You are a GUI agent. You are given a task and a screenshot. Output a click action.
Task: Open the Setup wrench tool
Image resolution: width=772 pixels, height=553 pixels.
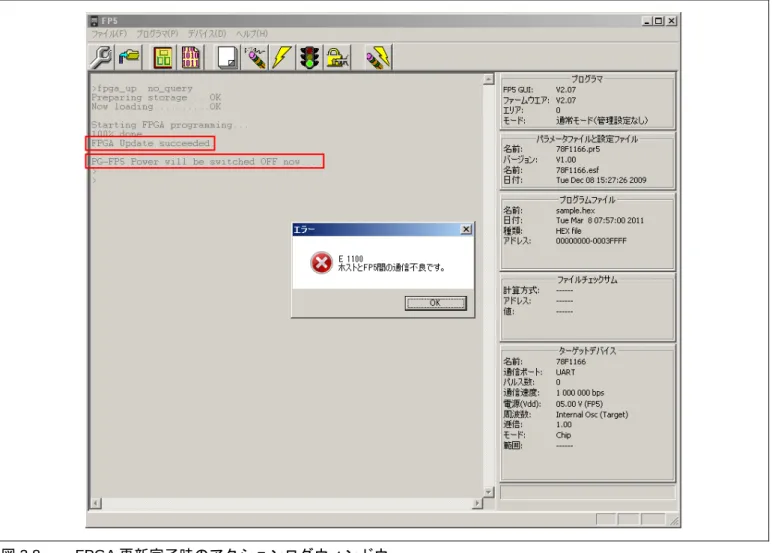point(101,57)
